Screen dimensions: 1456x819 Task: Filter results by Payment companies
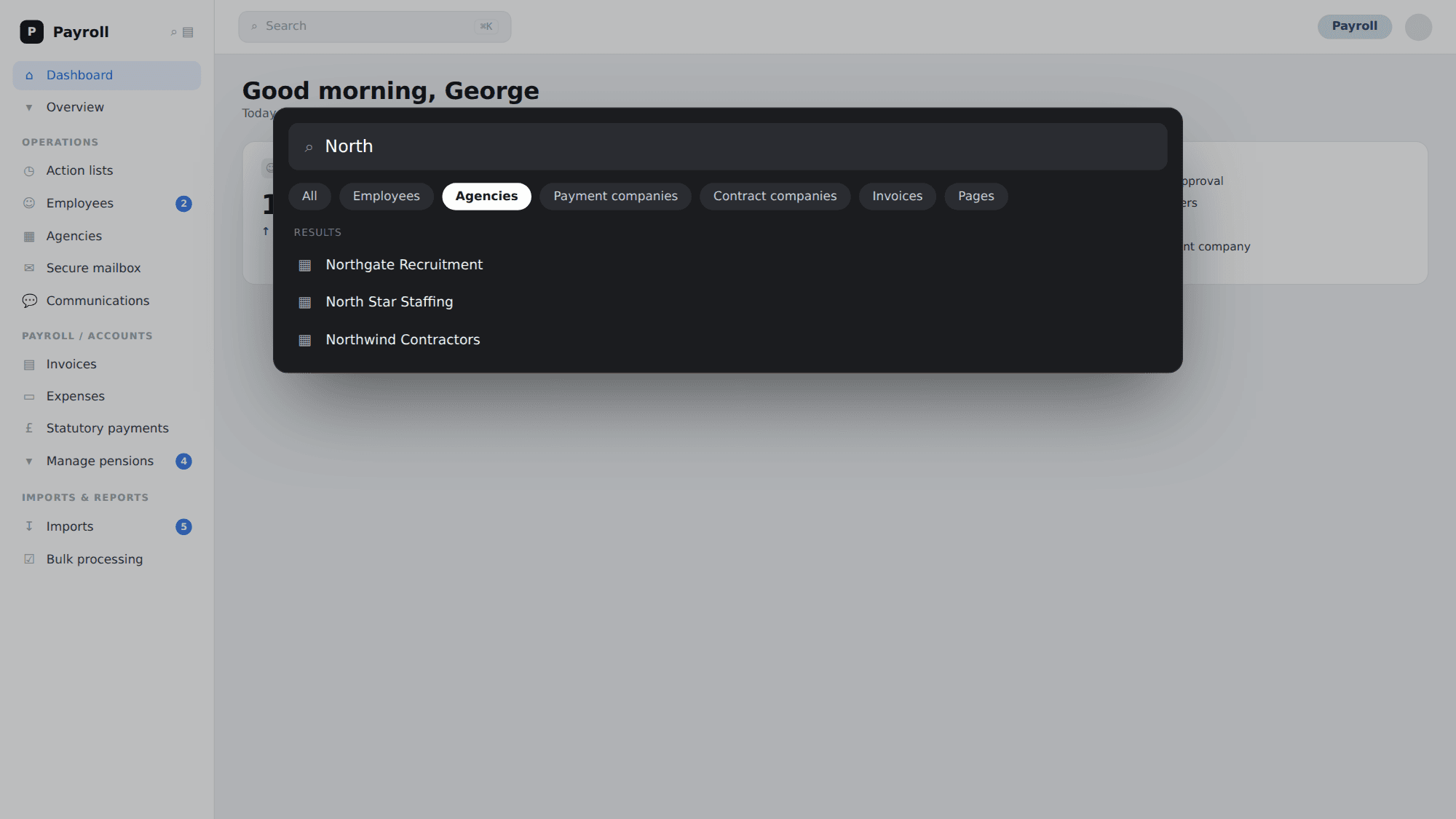615,197
